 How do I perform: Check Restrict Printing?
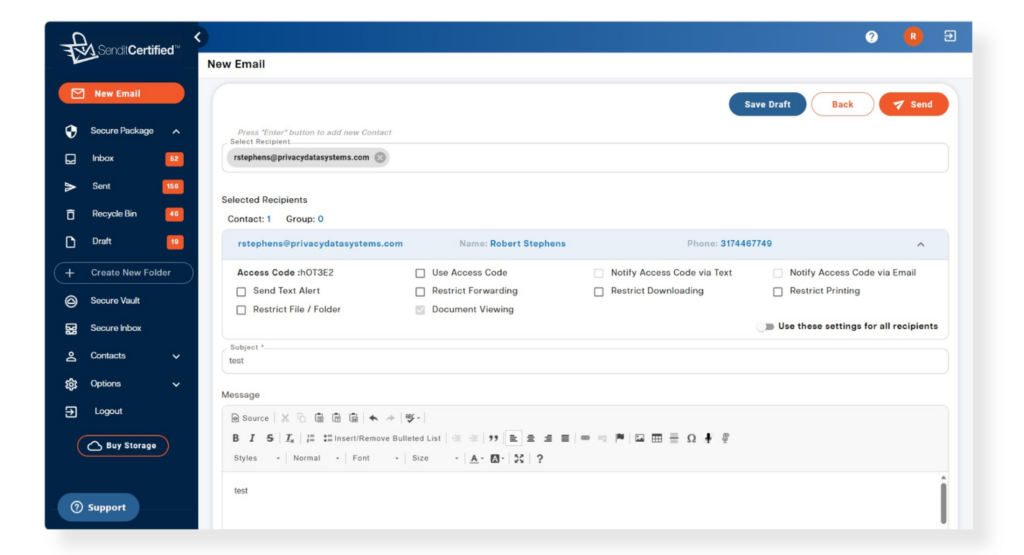tap(778, 291)
